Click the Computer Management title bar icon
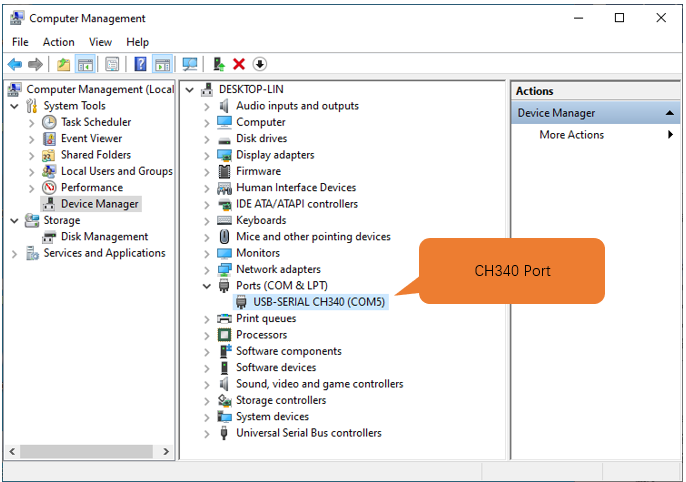686x482 pixels. 17,18
